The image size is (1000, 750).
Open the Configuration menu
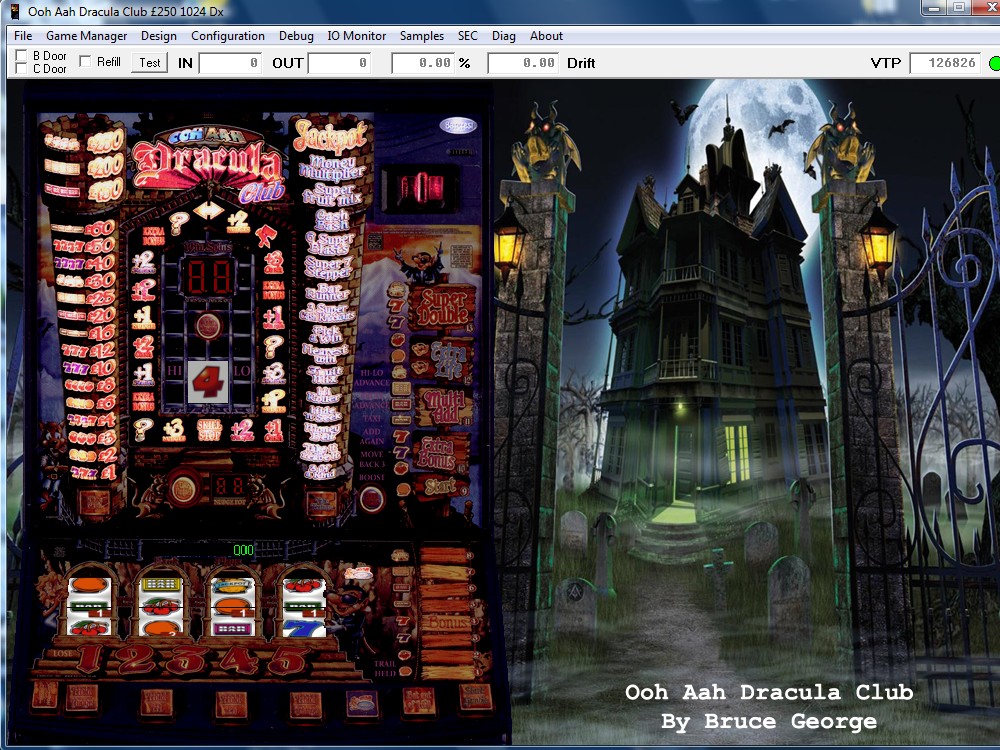coord(228,36)
